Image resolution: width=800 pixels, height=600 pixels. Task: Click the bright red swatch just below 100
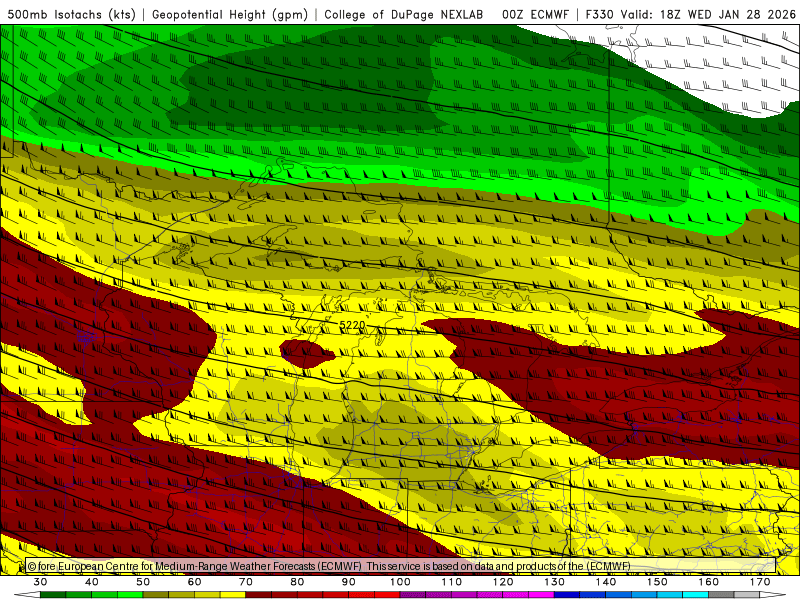pos(387,595)
